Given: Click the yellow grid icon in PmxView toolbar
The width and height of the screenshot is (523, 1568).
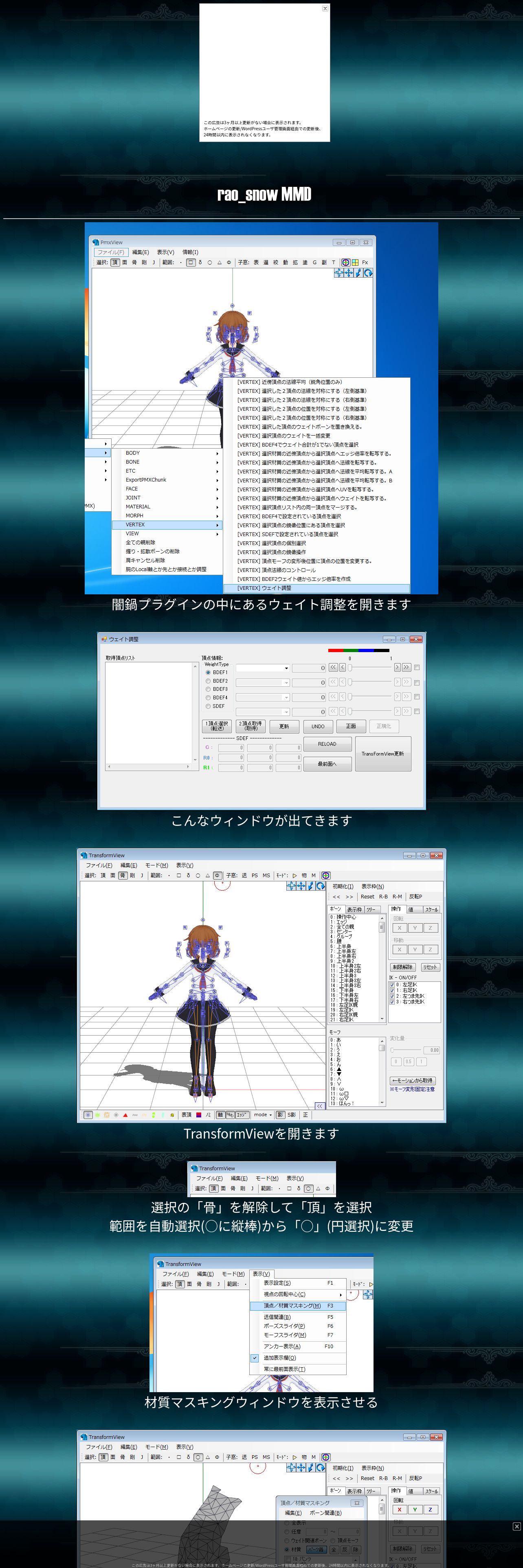Looking at the screenshot, I should pyautogui.click(x=355, y=262).
